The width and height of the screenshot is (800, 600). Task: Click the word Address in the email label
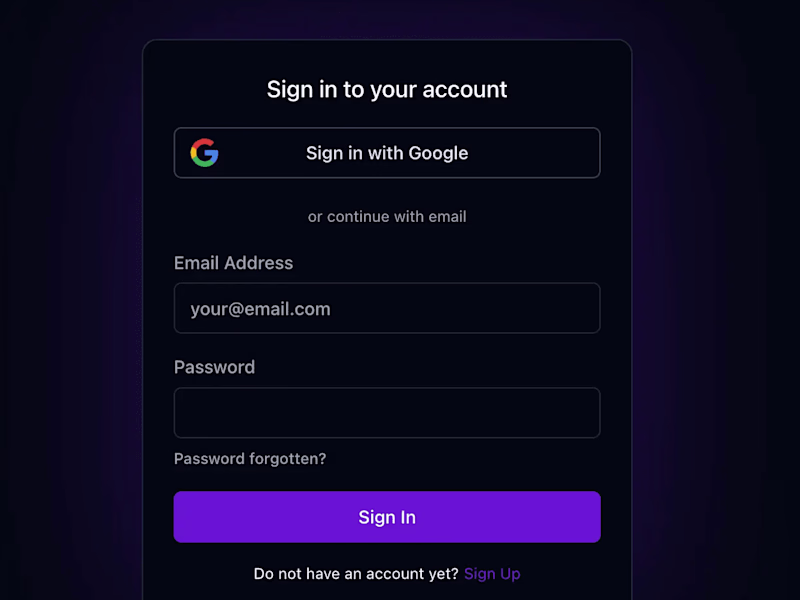point(259,263)
